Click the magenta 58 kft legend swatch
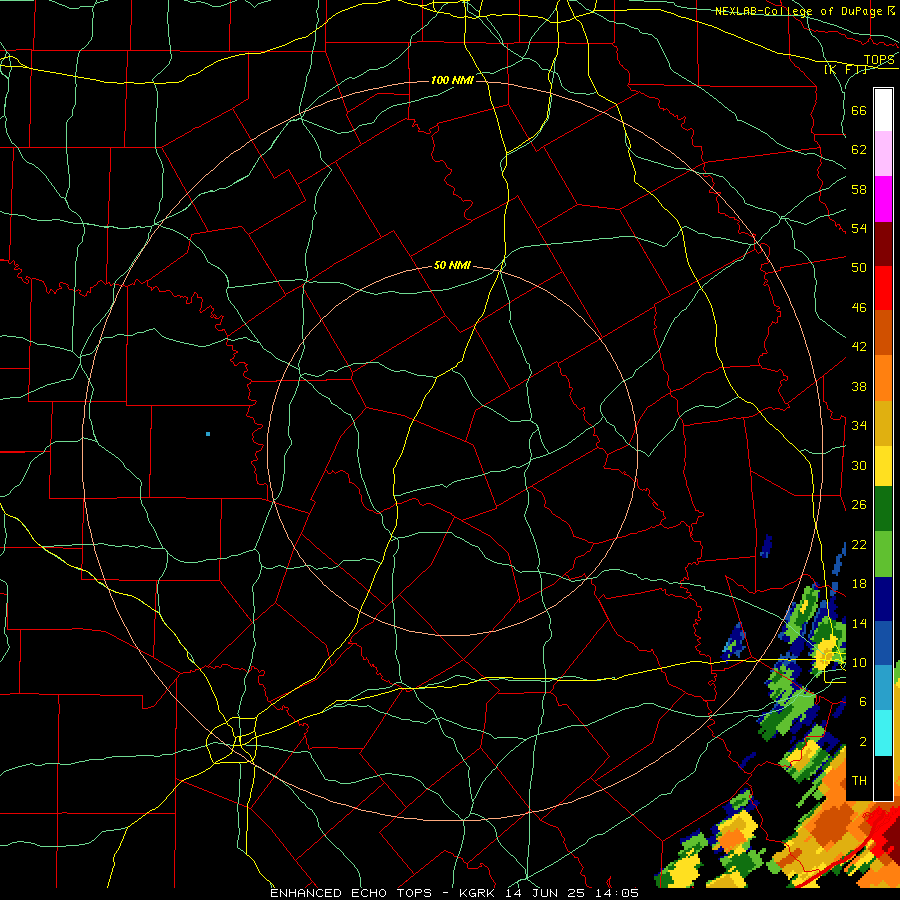 [x=883, y=199]
